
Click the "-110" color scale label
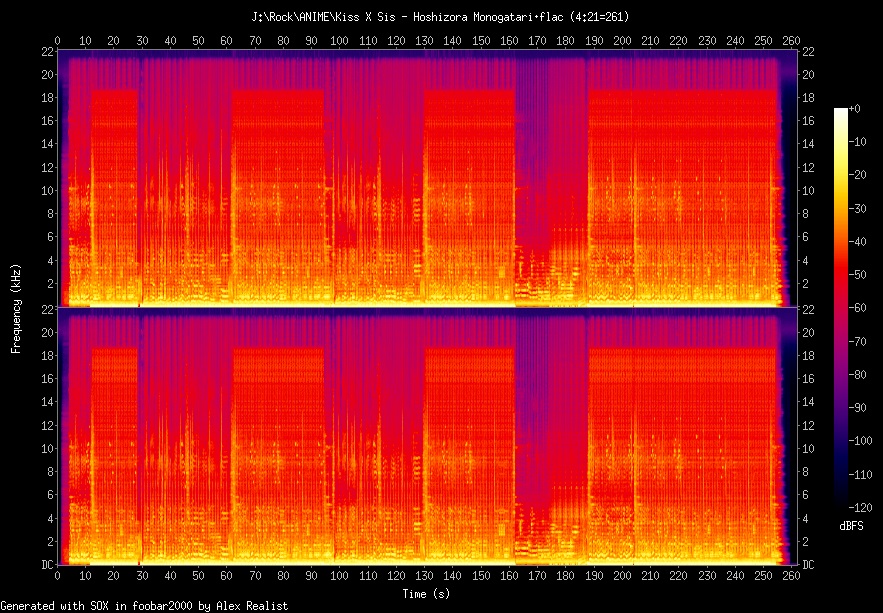click(859, 474)
